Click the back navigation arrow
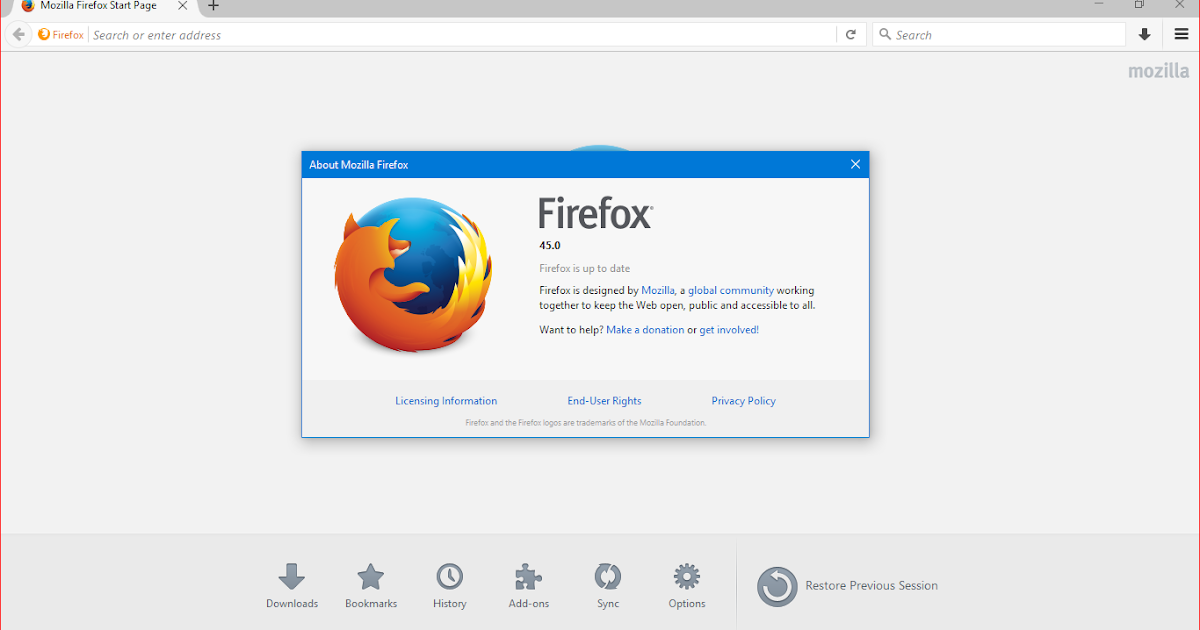The image size is (1200, 630). (x=17, y=33)
